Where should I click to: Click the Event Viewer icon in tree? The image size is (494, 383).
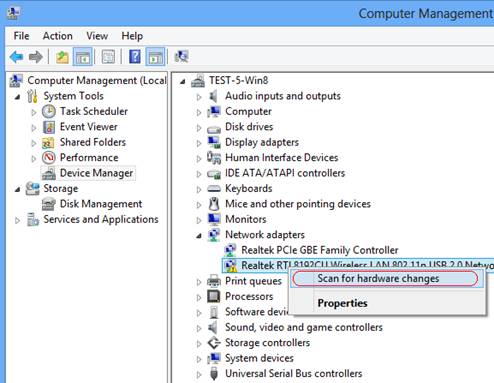pyautogui.click(x=49, y=127)
